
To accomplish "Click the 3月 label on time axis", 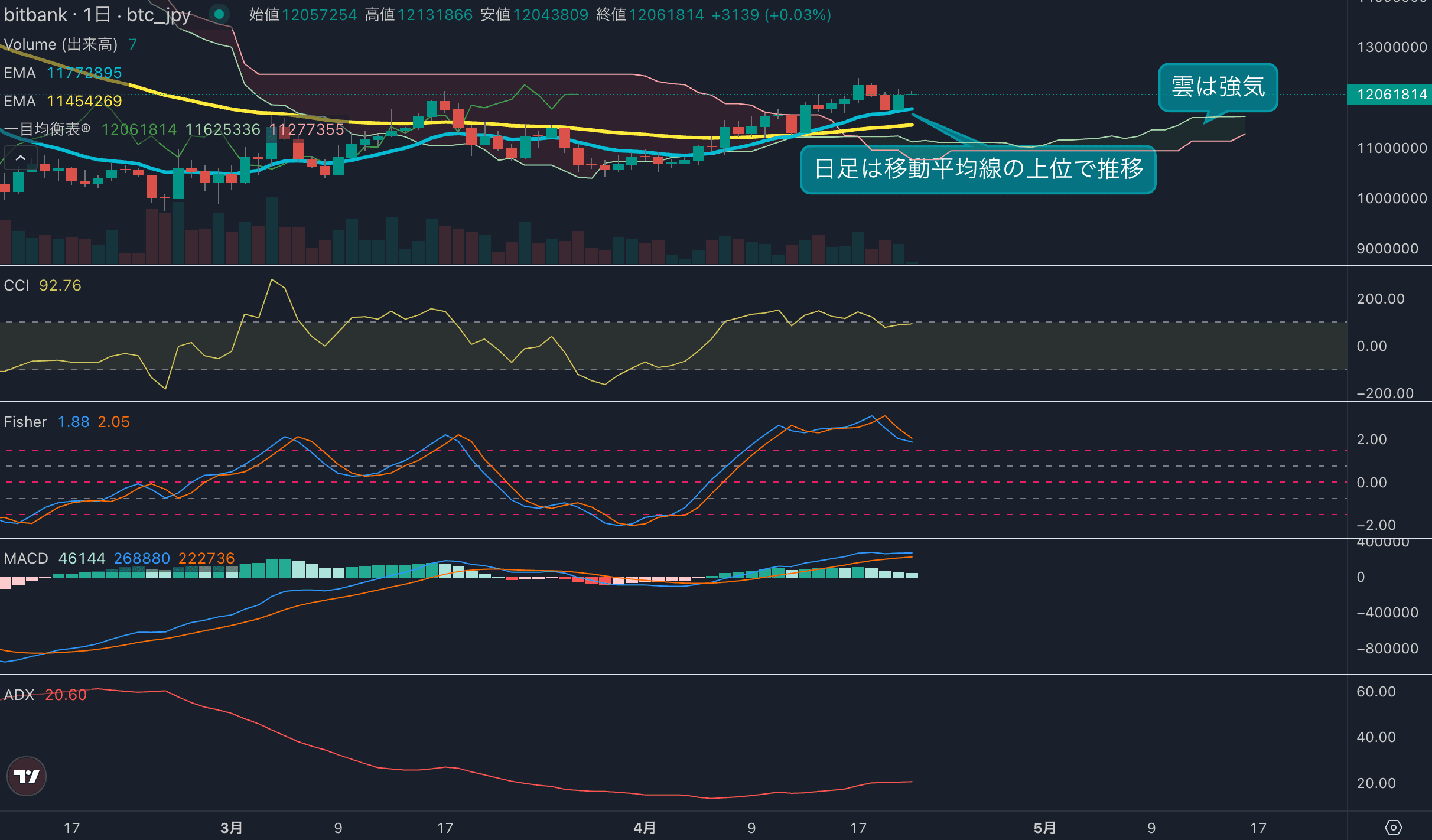I will pyautogui.click(x=231, y=828).
